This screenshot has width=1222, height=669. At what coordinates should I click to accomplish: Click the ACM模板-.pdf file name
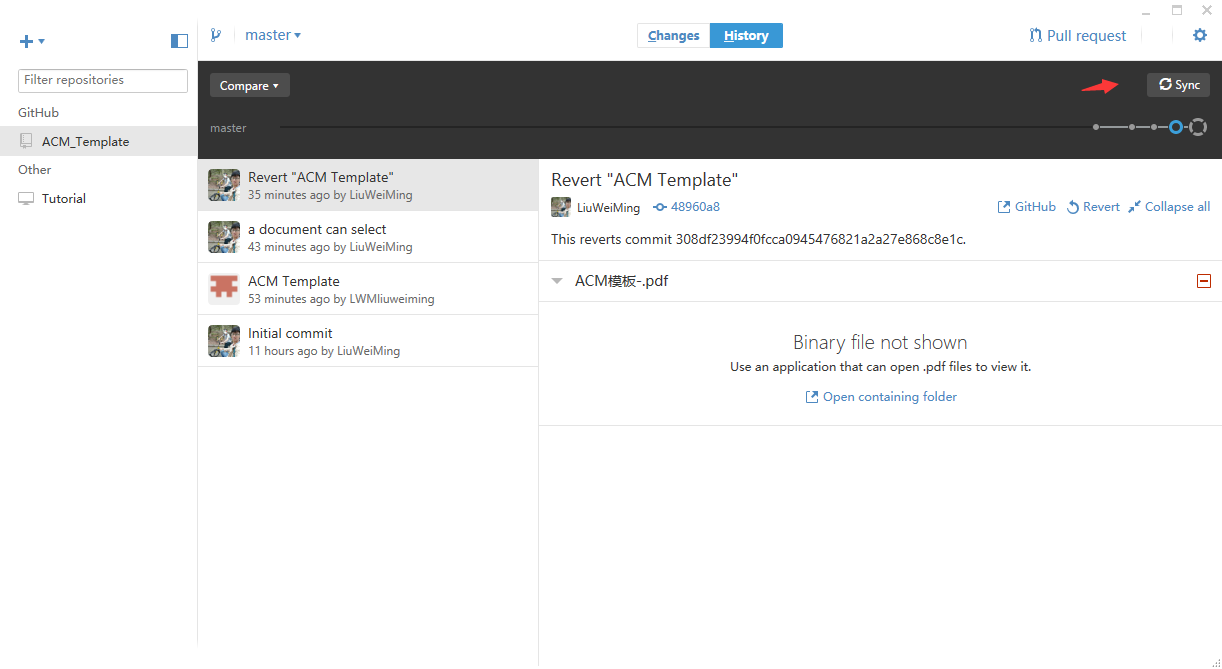(x=621, y=281)
